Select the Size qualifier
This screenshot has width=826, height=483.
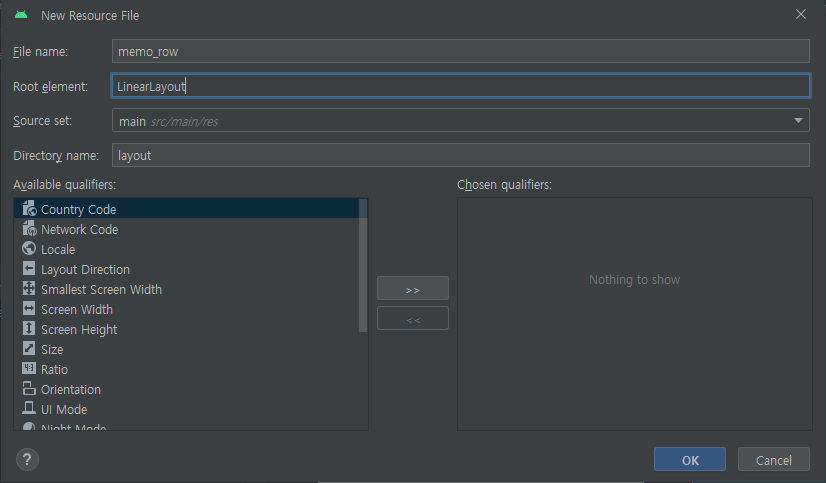click(x=186, y=349)
